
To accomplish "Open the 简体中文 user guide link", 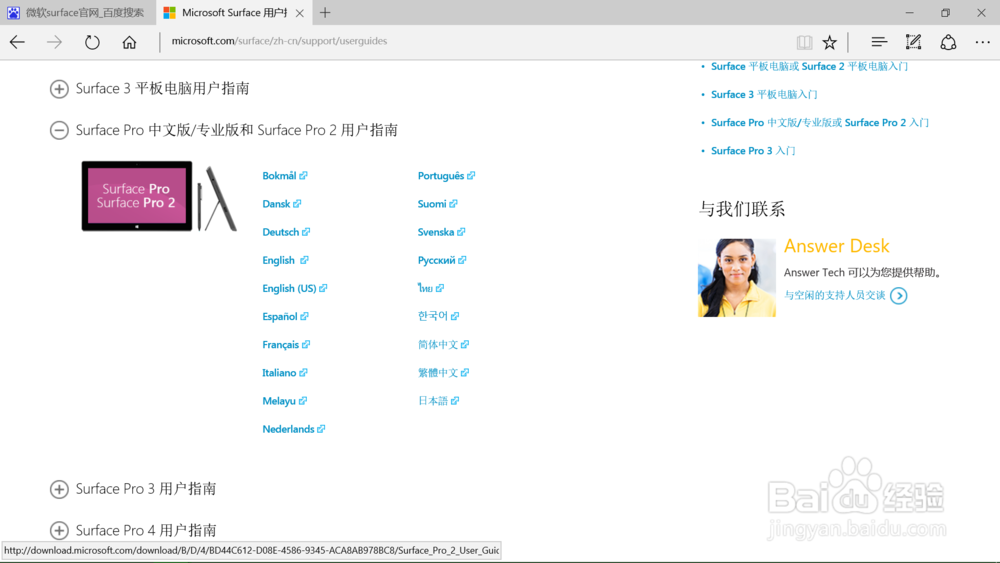I will (x=443, y=344).
